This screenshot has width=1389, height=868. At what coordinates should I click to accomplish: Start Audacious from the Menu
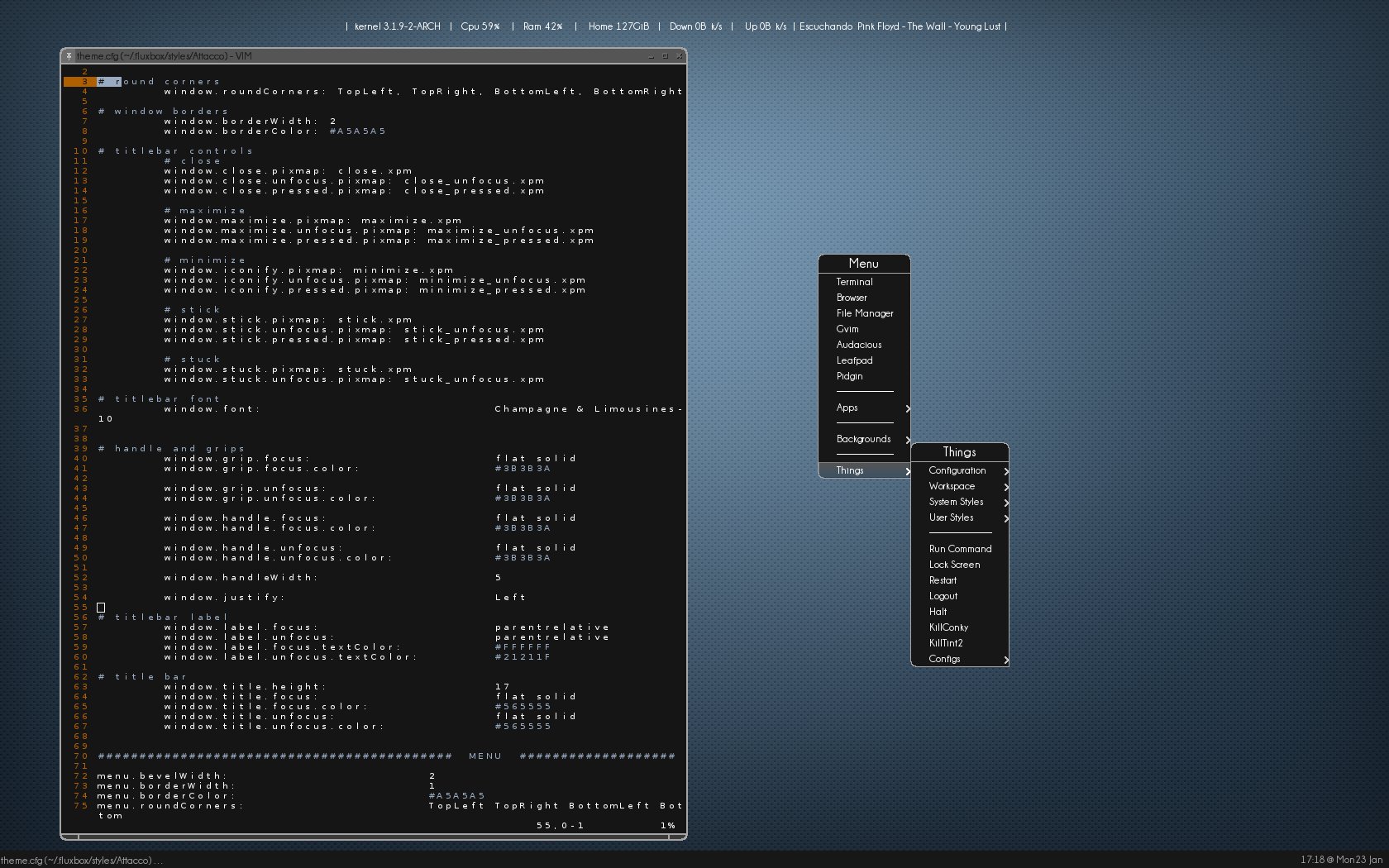pyautogui.click(x=864, y=345)
